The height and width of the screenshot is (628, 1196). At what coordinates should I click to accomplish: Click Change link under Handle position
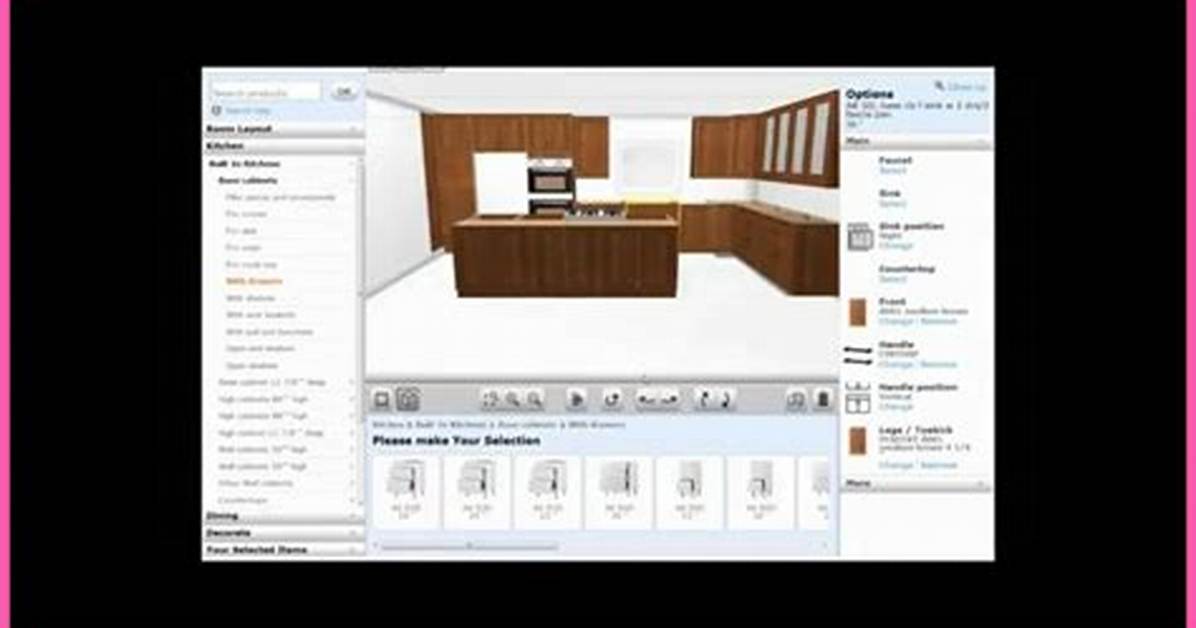[x=895, y=407]
